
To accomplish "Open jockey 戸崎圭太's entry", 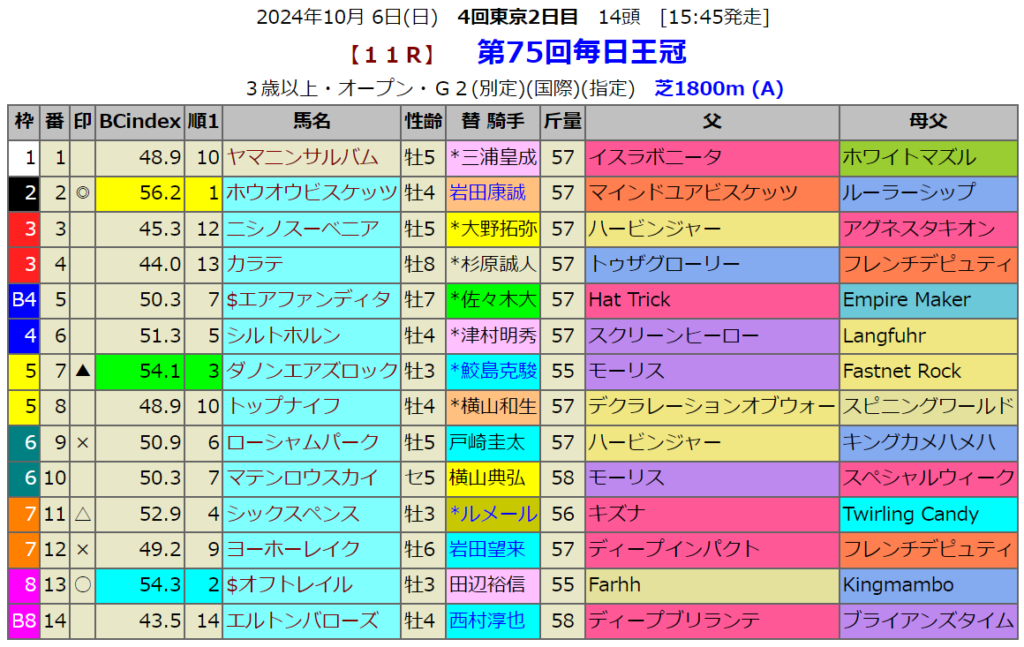I will click(x=486, y=442).
